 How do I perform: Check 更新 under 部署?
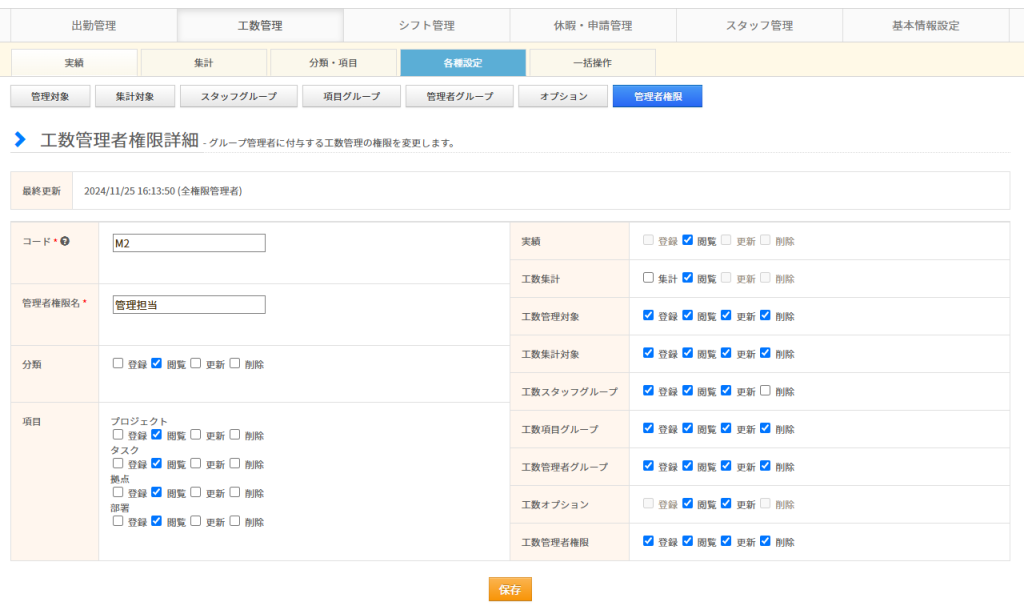[x=195, y=521]
